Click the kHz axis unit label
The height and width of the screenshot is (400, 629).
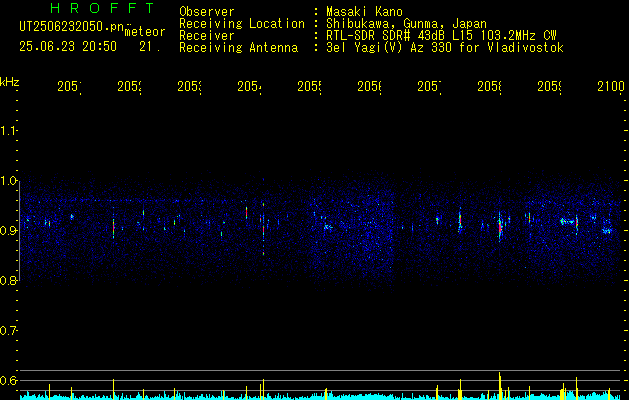point(9,82)
